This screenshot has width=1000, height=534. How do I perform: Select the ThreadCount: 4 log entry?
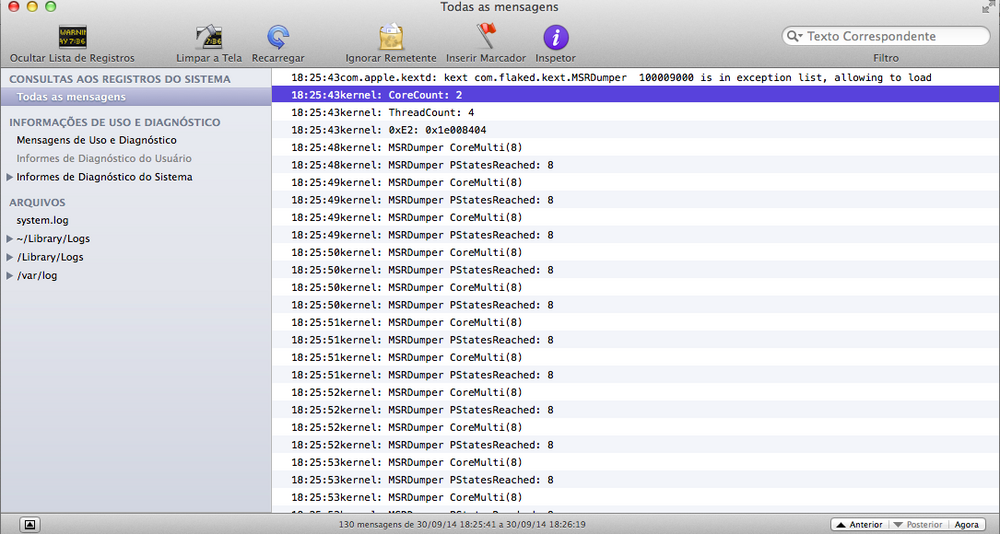[430, 113]
